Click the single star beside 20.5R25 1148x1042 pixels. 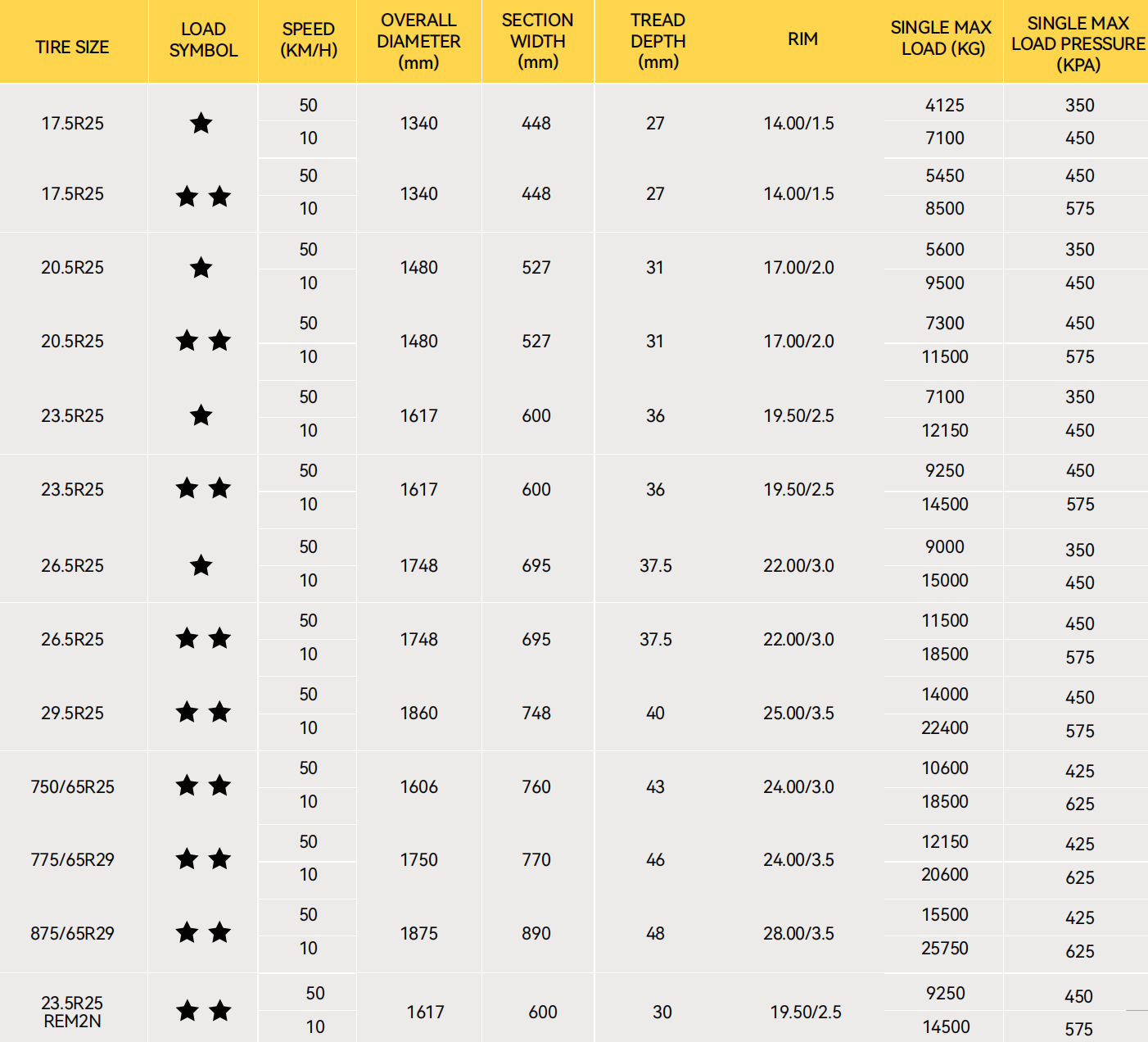(201, 268)
